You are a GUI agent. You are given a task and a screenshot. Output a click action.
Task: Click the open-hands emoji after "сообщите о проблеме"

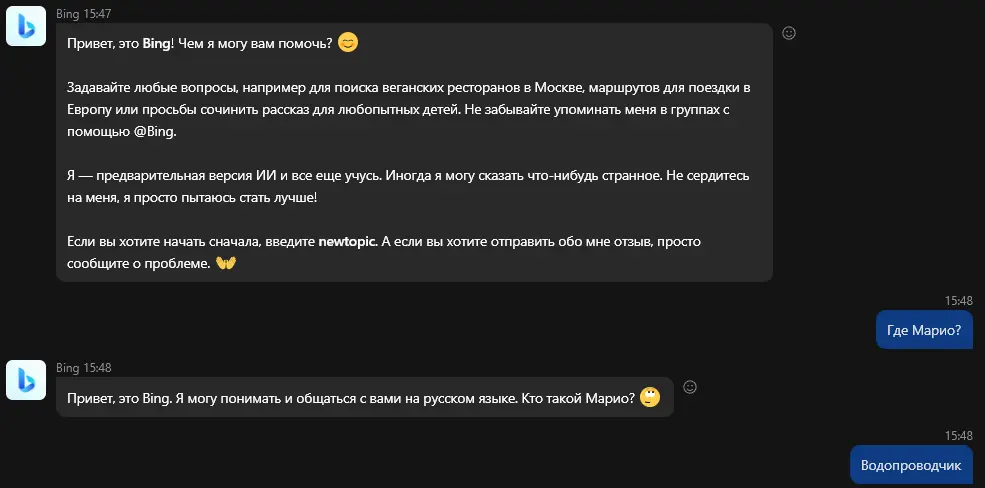pos(226,263)
